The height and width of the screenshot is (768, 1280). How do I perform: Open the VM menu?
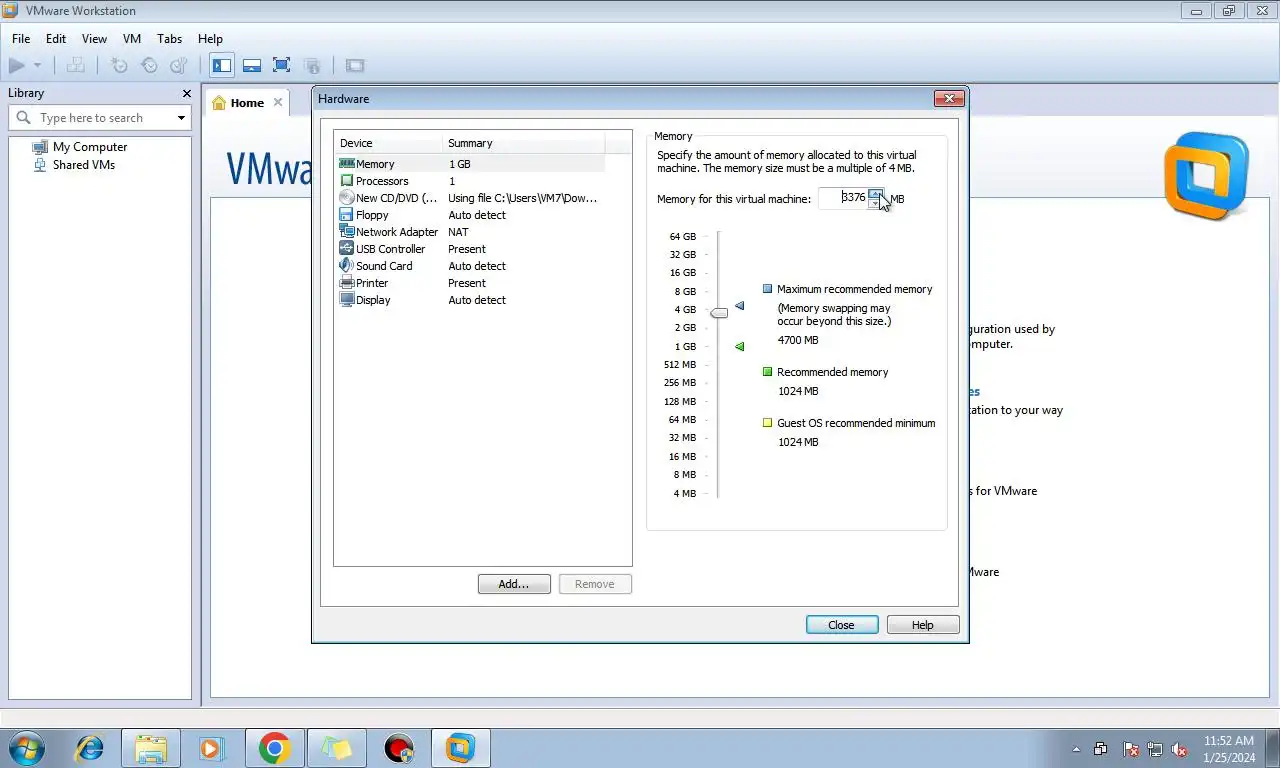(x=132, y=39)
